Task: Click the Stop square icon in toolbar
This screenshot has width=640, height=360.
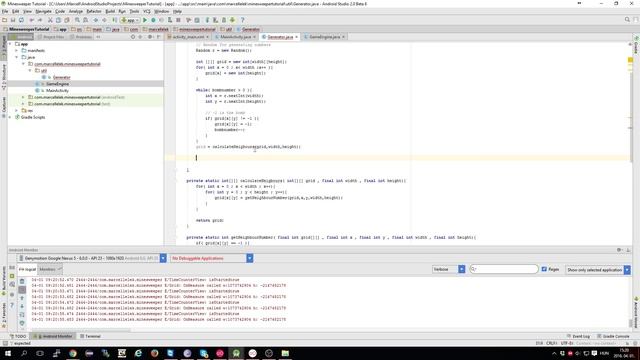Action: point(178,20)
